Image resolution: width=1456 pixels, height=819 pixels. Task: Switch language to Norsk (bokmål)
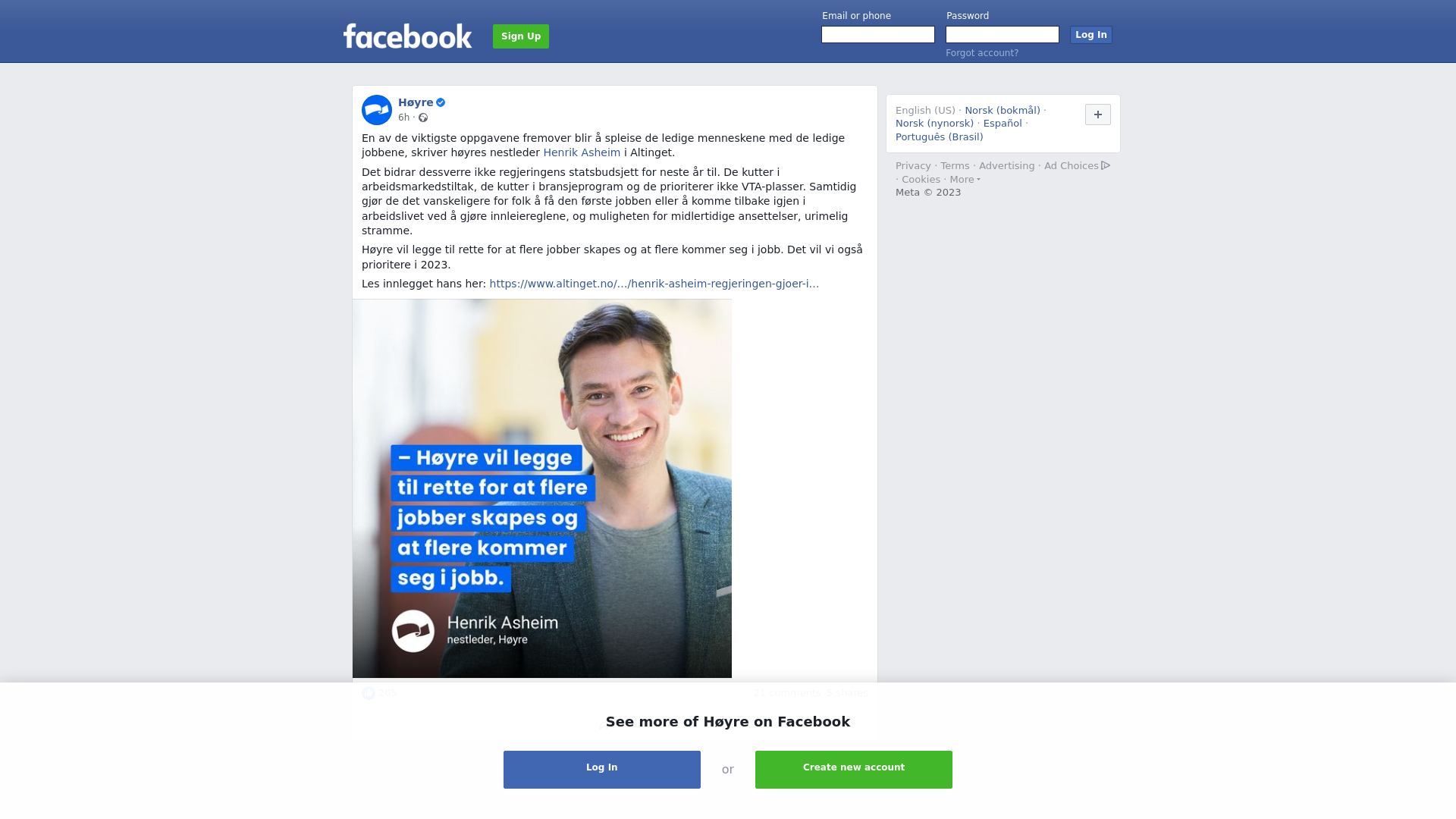point(1003,111)
